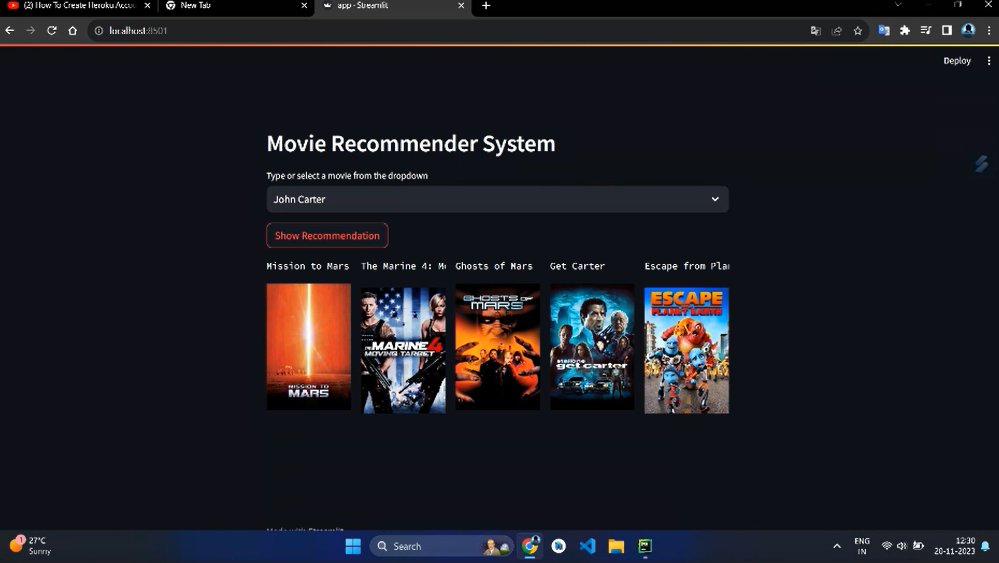The height and width of the screenshot is (563, 999).
Task: Open the Streamlit three-dot app menu
Action: point(988,61)
